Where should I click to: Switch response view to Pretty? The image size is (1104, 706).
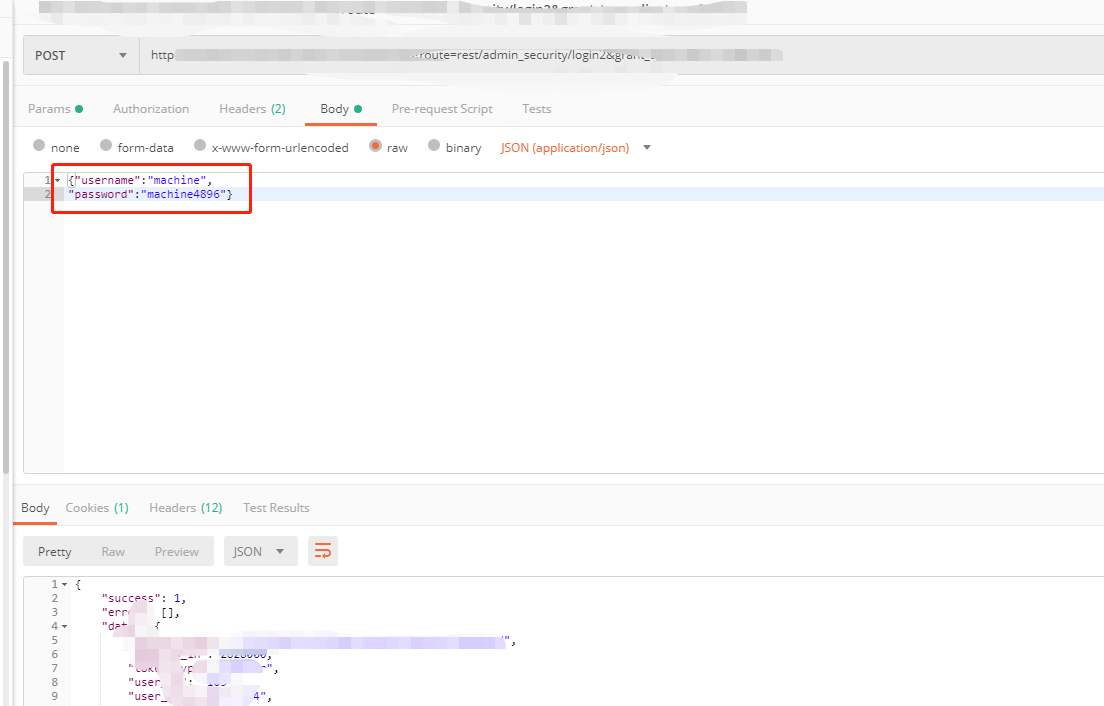click(54, 551)
